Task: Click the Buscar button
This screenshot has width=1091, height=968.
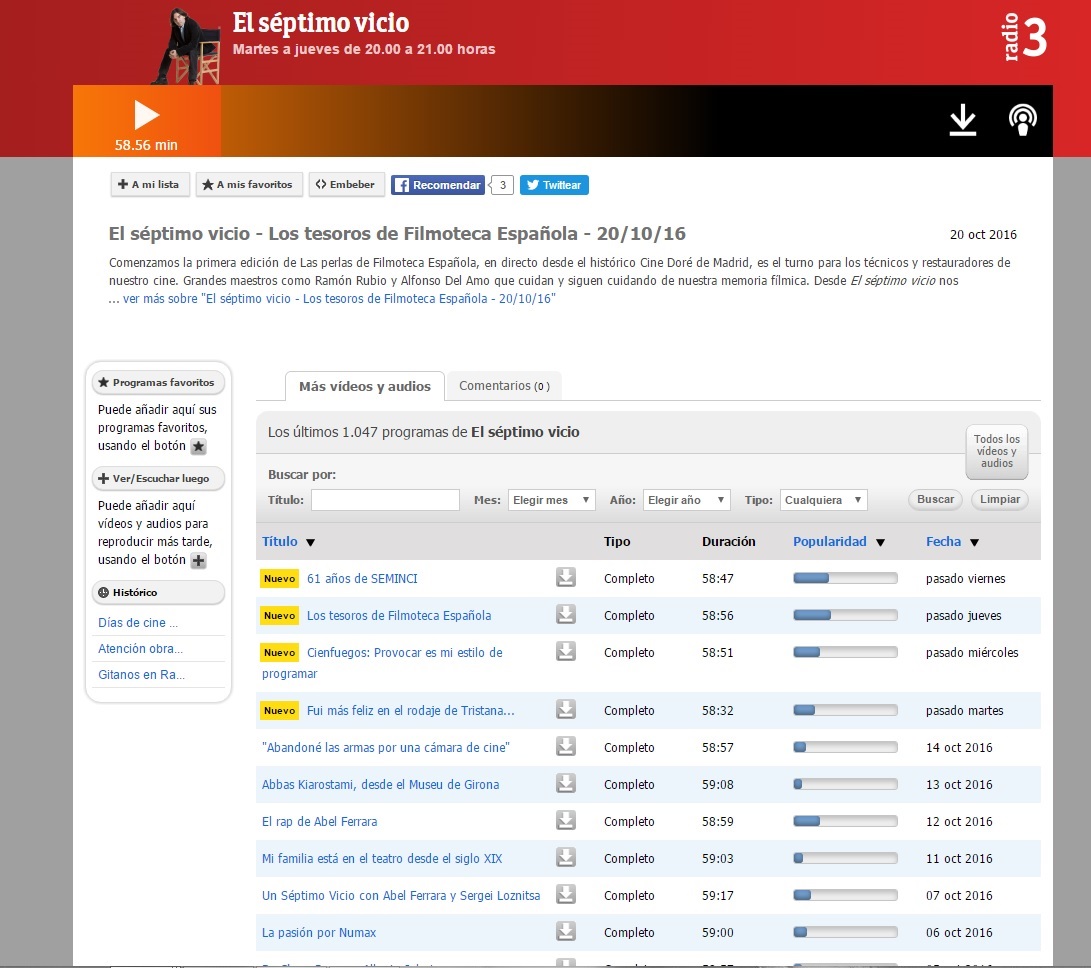Action: click(935, 499)
